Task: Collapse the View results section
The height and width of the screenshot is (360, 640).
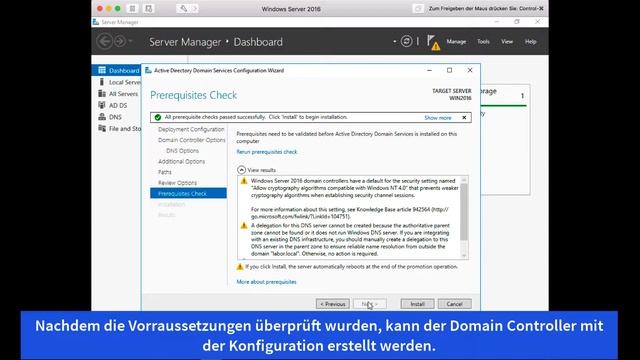Action: point(241,170)
